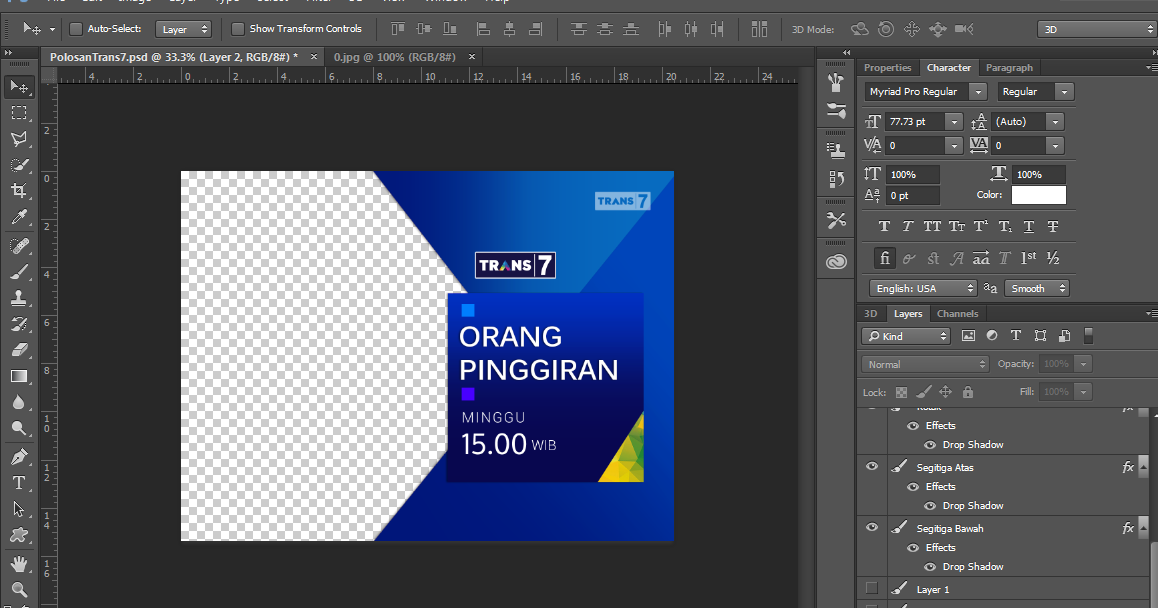Select the Brush tool

(x=19, y=272)
